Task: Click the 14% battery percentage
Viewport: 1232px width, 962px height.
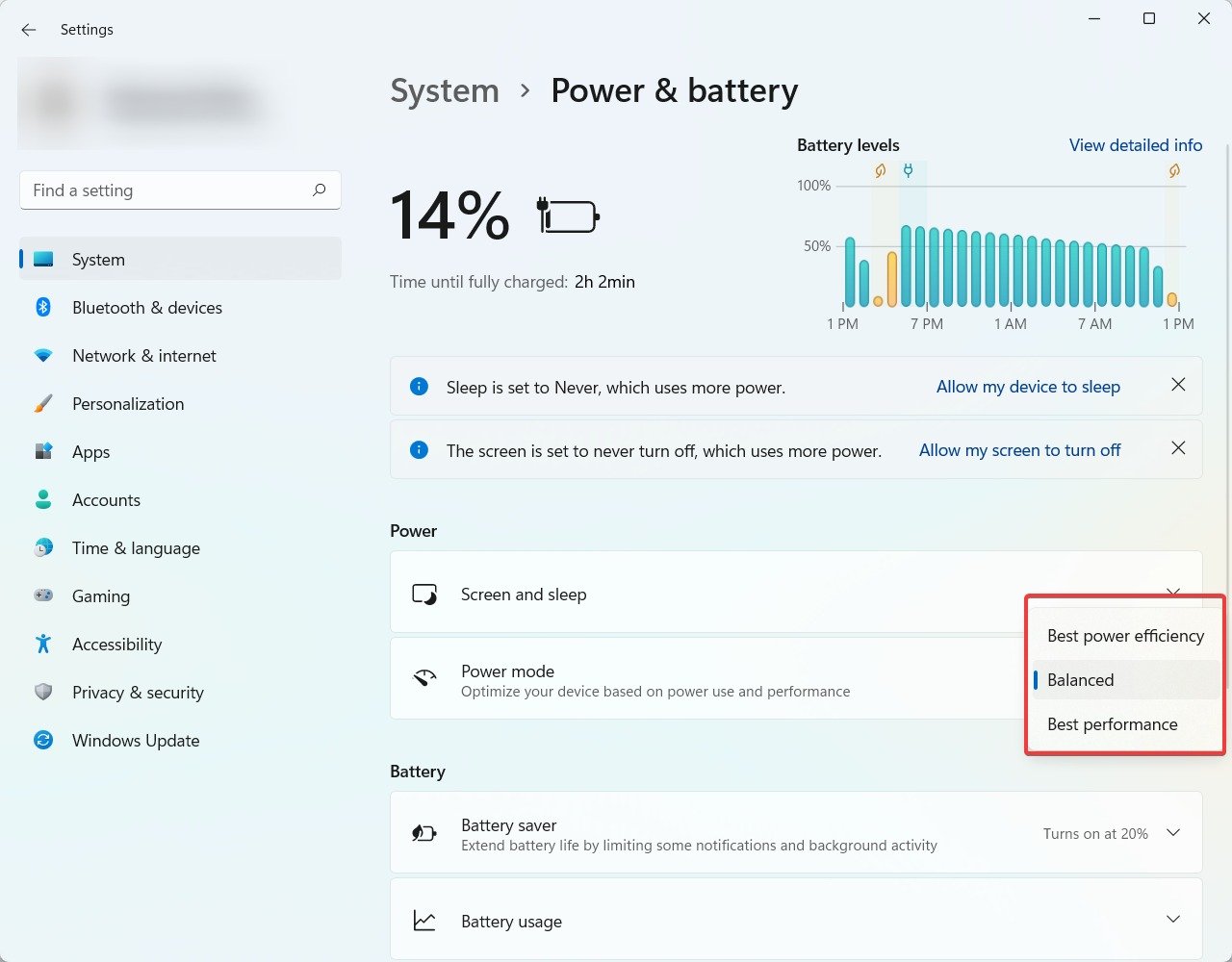Action: point(449,215)
